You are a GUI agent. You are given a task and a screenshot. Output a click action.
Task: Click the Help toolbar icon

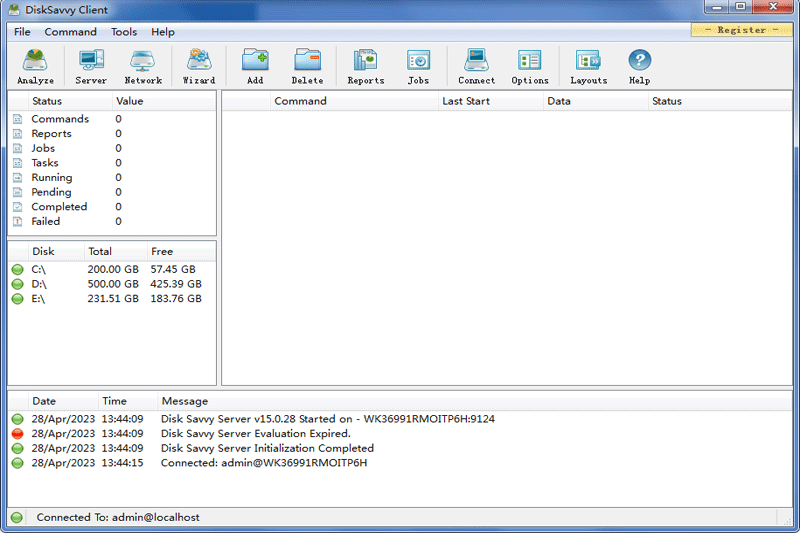point(639,66)
